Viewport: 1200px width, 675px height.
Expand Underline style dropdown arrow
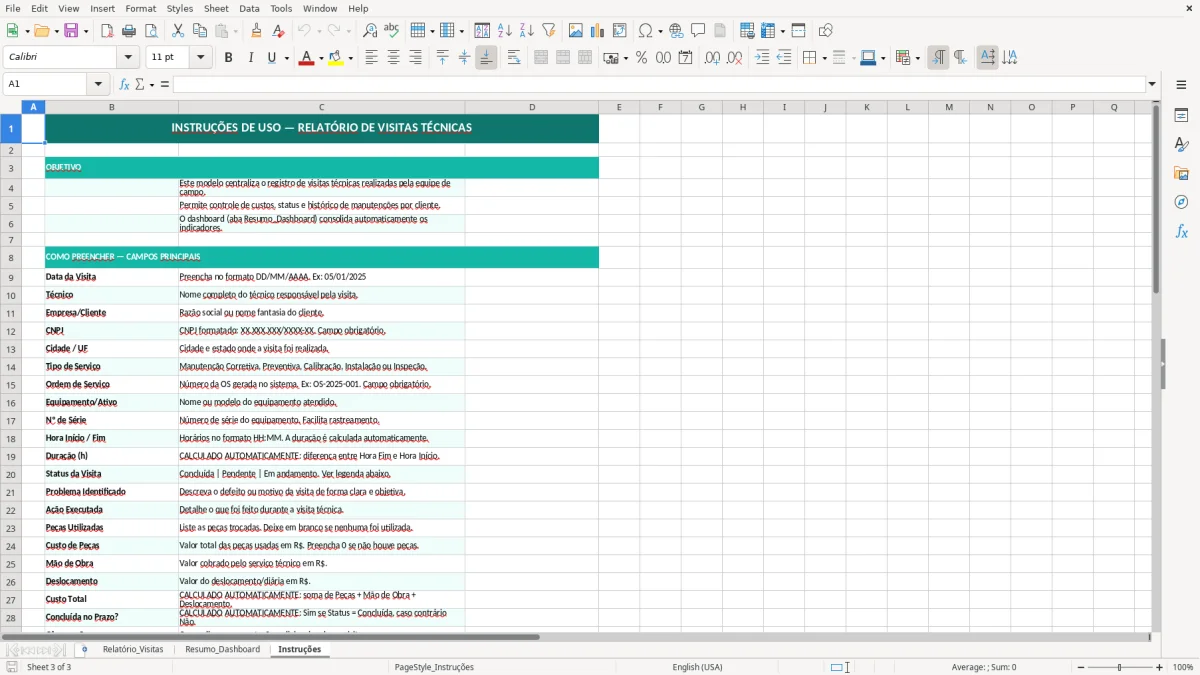(286, 58)
